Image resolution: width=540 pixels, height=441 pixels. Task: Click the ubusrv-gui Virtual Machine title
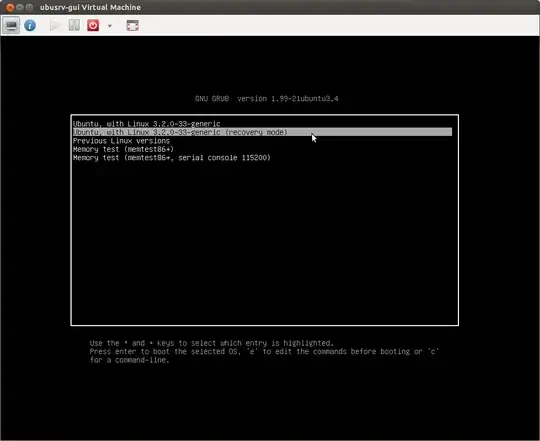90,7
